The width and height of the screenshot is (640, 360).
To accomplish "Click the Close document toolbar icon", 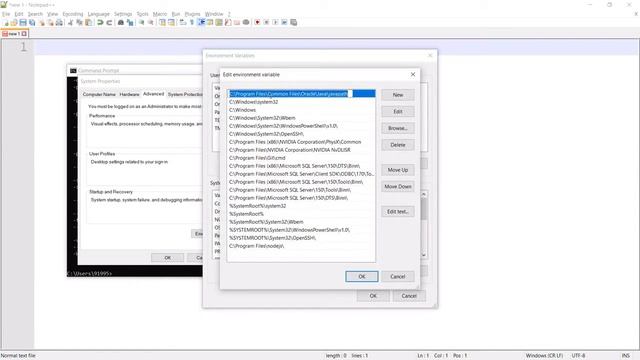I will [x=42, y=22].
